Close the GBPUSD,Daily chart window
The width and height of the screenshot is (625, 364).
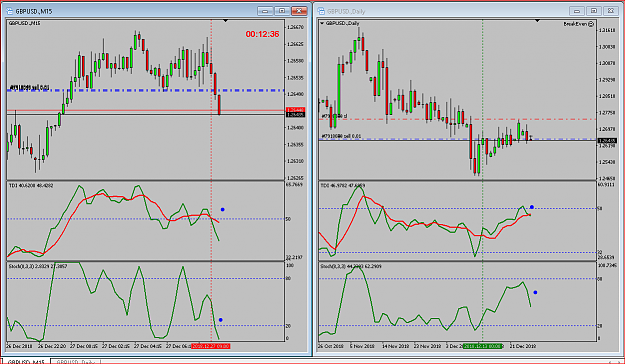(x=610, y=11)
